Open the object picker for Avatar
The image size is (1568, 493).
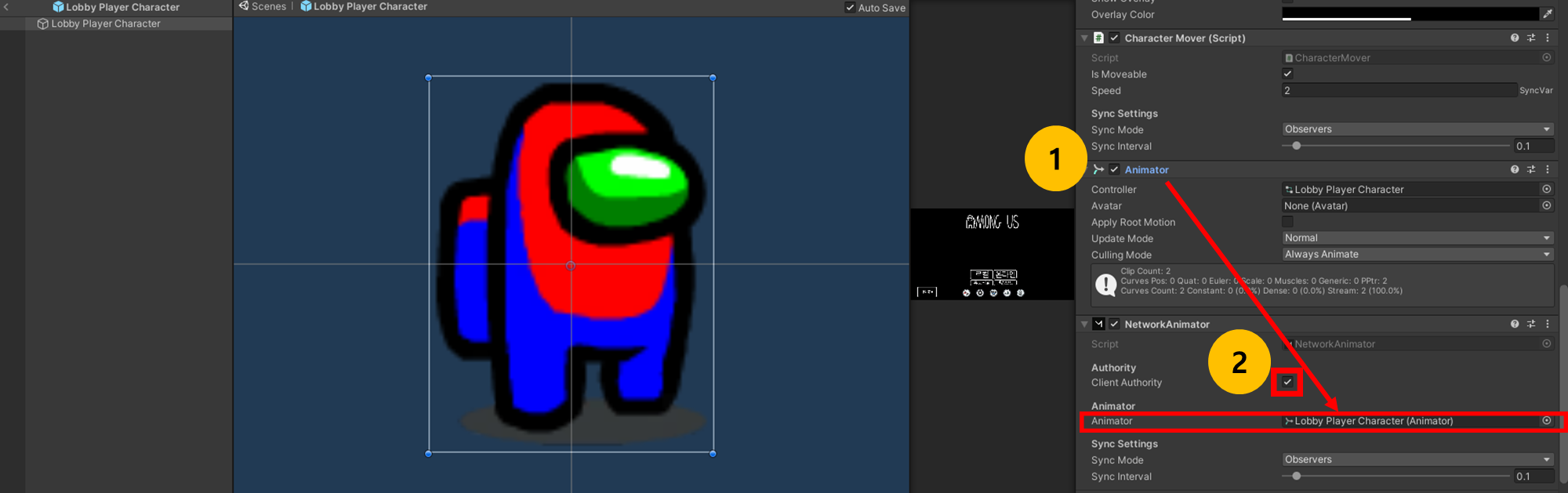1547,205
